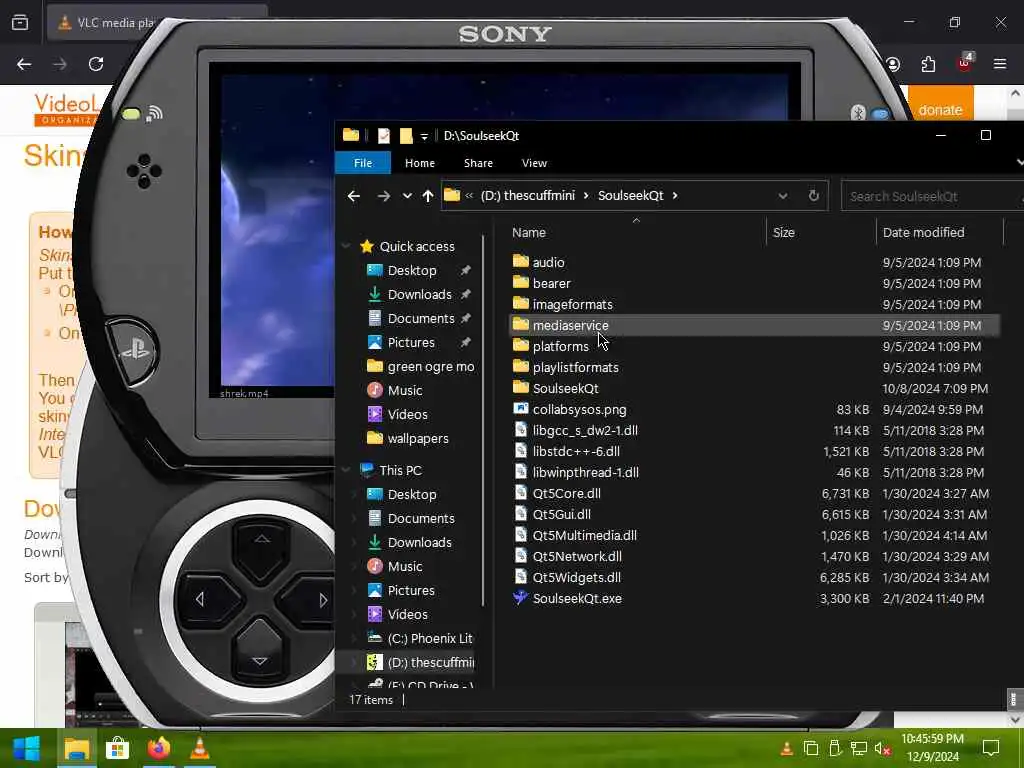This screenshot has height=768, width=1024.
Task: Open the File ribbon tab
Action: click(362, 163)
